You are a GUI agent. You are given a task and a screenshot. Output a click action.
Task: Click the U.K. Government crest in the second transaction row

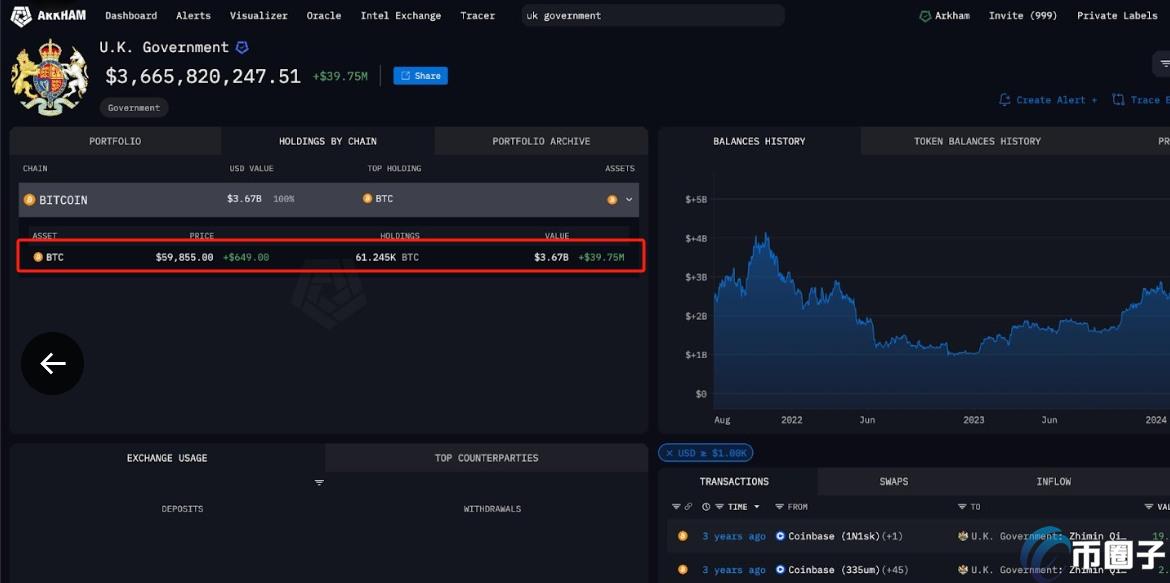tap(963, 570)
